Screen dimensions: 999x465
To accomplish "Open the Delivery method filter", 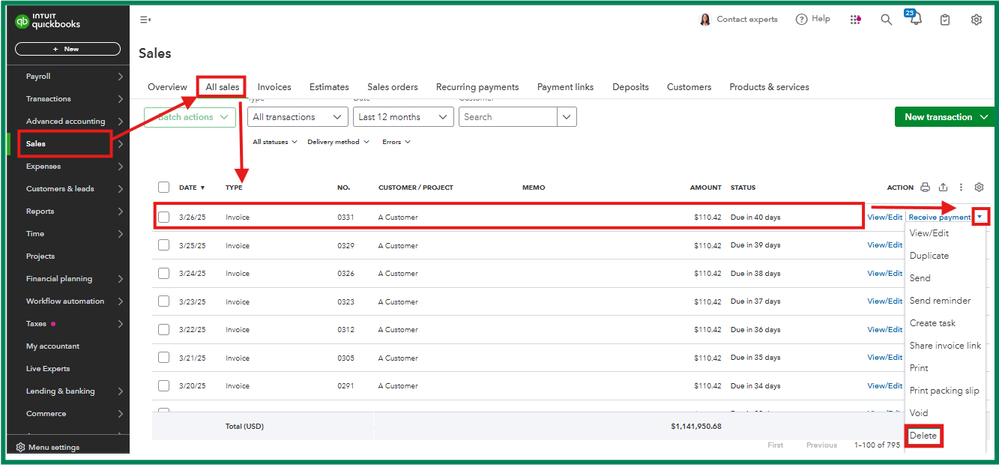I will pyautogui.click(x=338, y=142).
